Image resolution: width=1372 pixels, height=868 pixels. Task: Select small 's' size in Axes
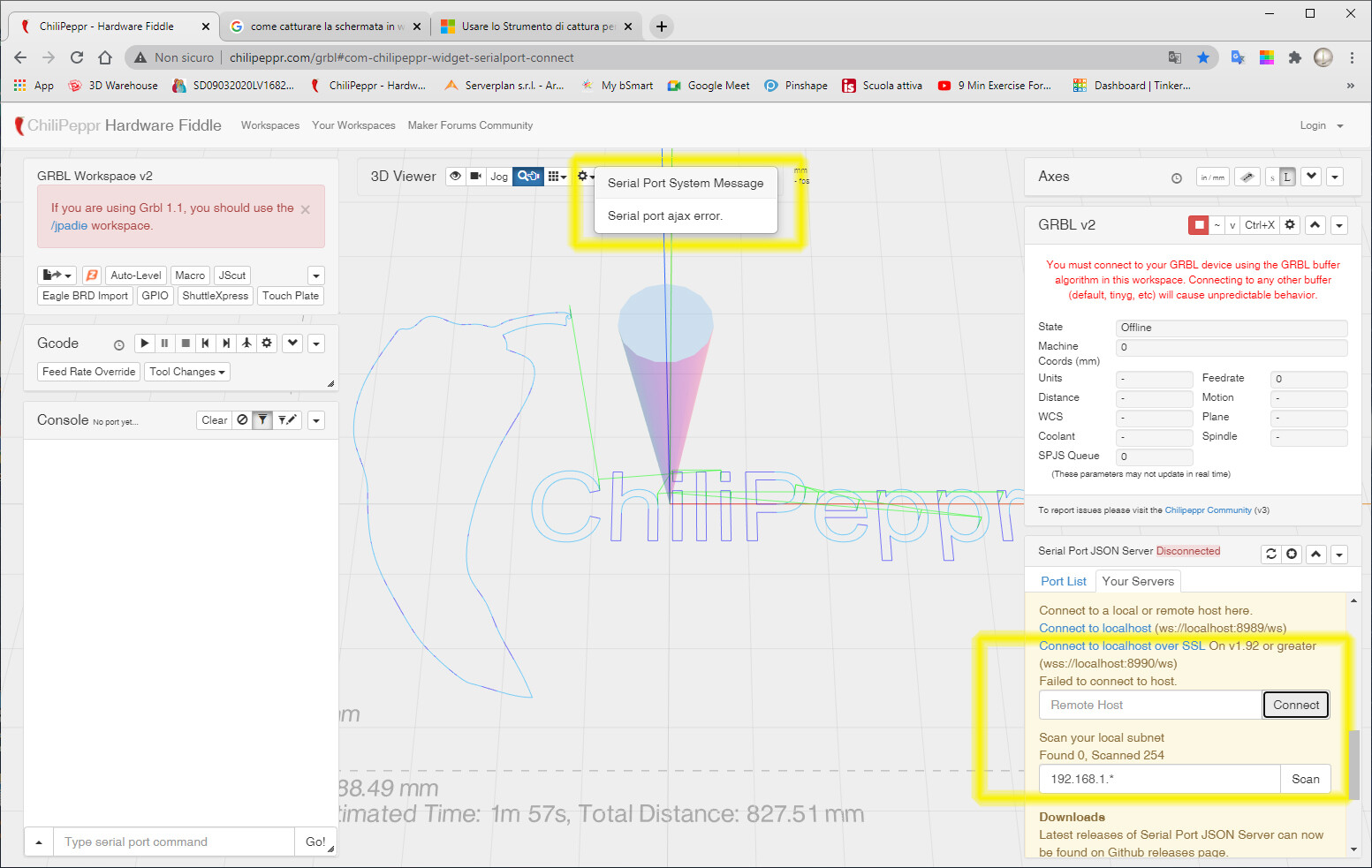tap(1272, 177)
